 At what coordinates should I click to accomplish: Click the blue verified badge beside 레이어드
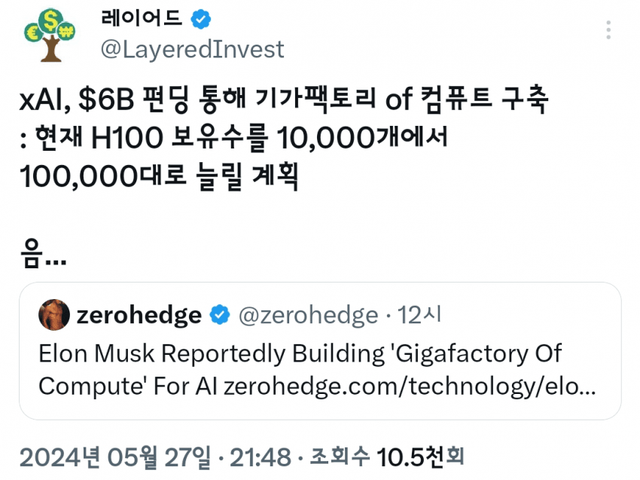202,19
